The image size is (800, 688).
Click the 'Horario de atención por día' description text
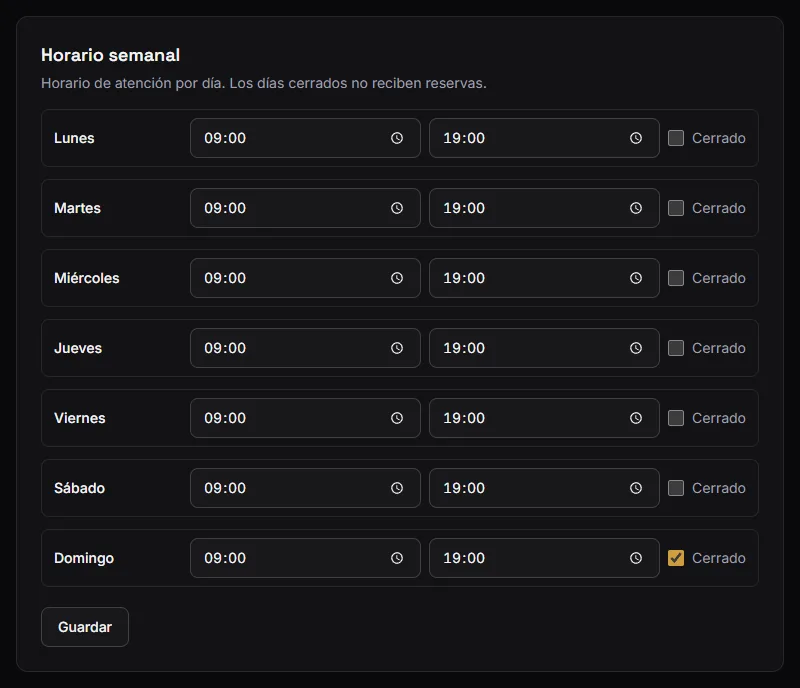264,83
